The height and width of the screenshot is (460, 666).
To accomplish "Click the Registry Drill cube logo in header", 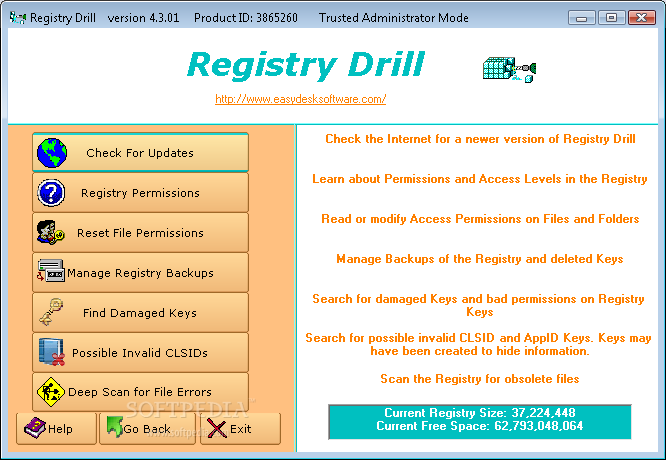I will [x=509, y=69].
